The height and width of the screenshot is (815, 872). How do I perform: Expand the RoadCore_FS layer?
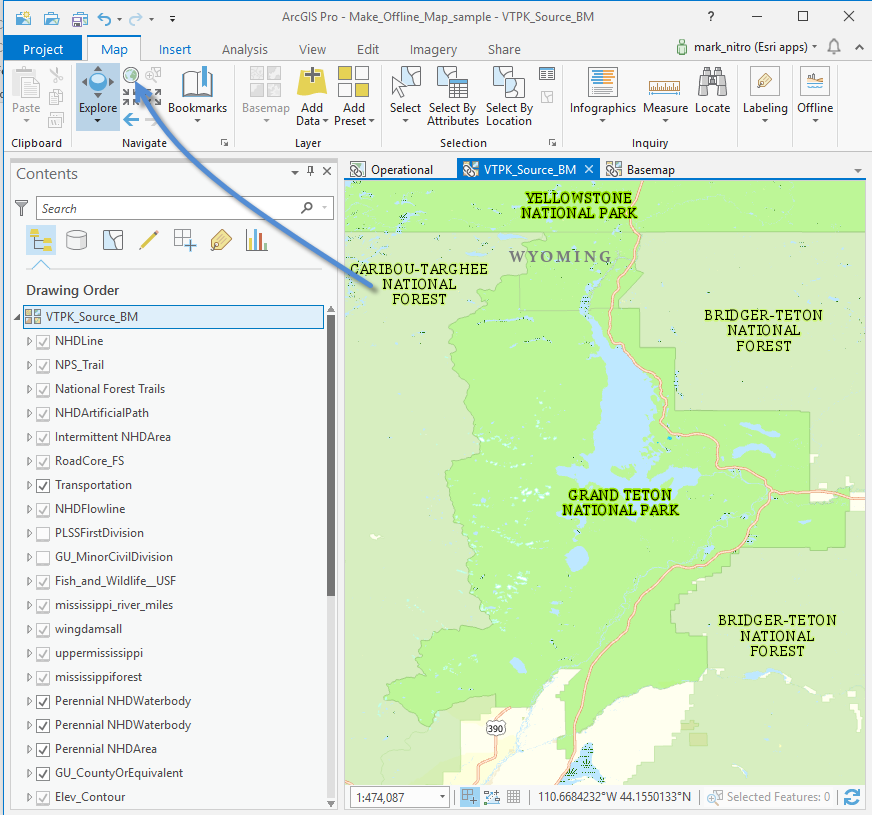coord(29,461)
